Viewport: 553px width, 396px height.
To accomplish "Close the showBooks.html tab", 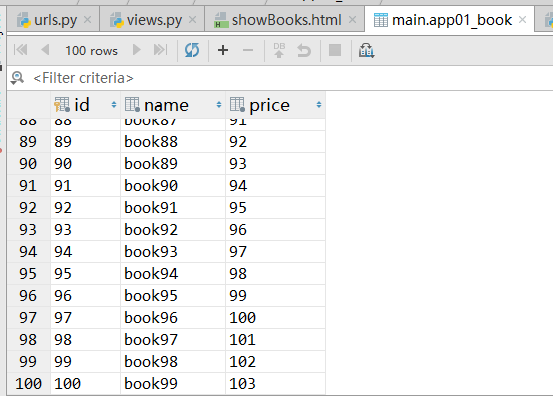I will click(352, 20).
